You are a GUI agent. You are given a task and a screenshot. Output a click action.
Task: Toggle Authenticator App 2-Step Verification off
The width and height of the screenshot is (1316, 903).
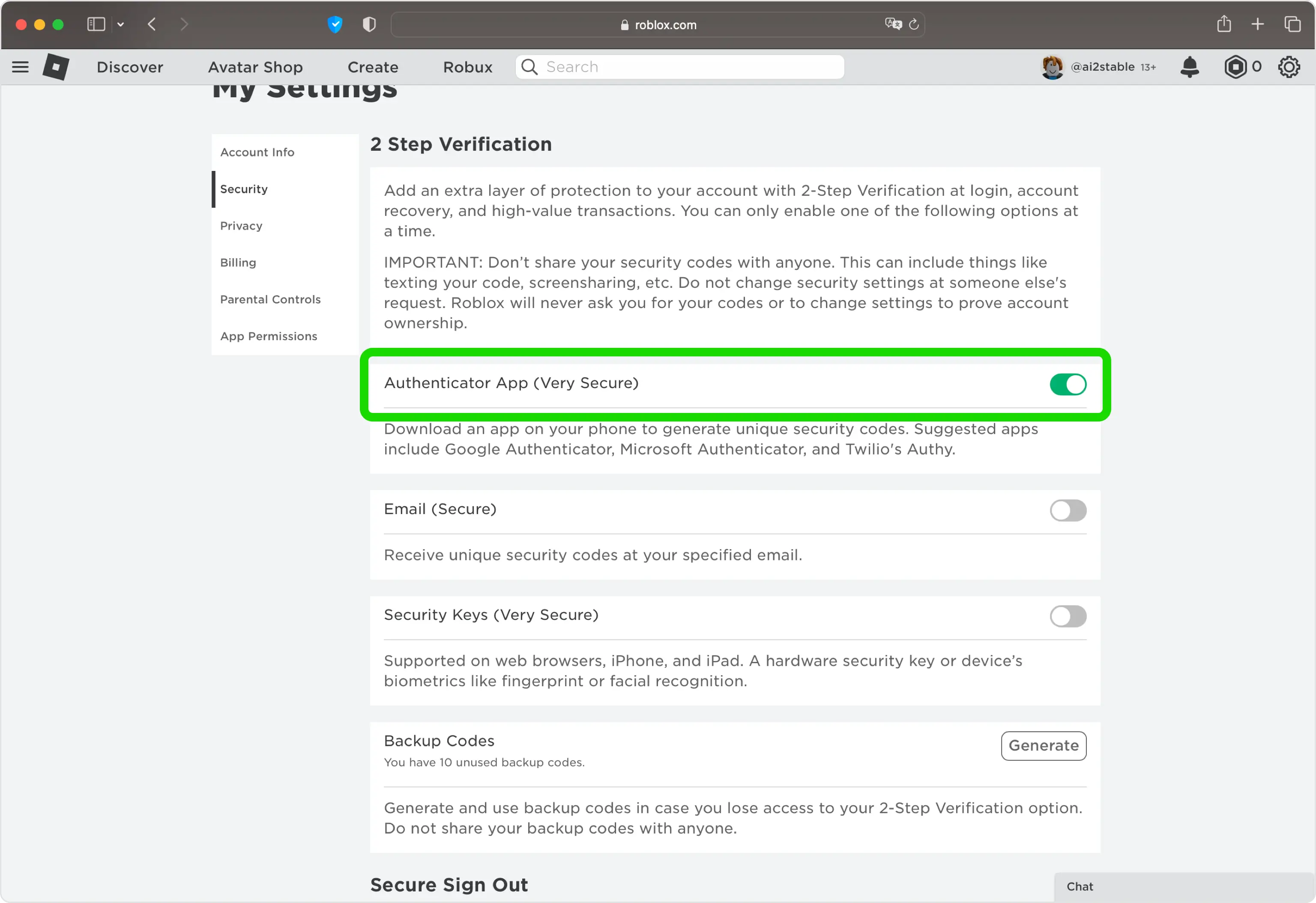(x=1068, y=384)
